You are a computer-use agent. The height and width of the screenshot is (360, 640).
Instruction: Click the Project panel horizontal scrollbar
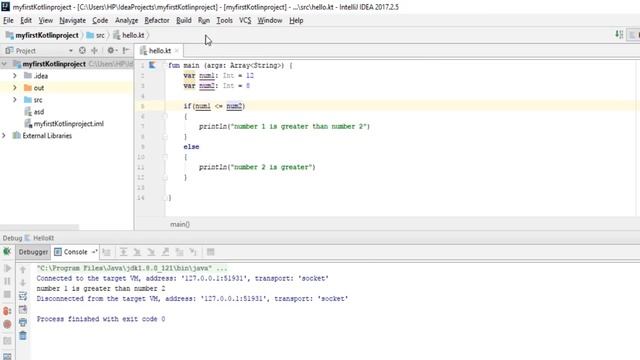(39, 227)
